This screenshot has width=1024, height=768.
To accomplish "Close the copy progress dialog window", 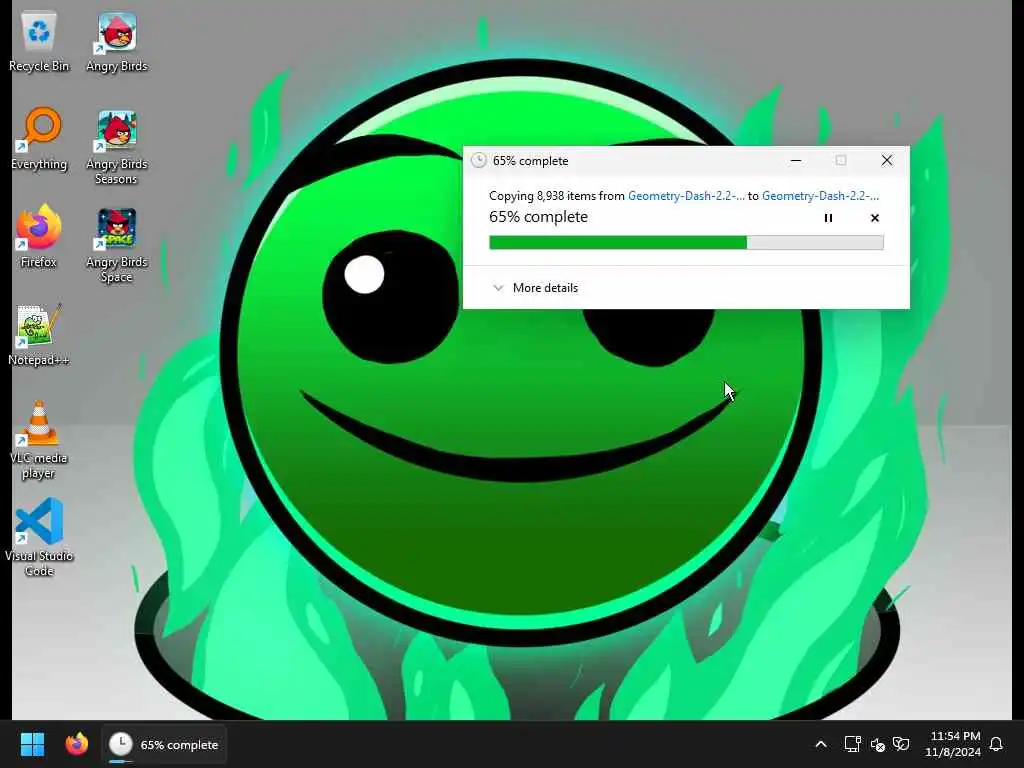I will (x=886, y=161).
